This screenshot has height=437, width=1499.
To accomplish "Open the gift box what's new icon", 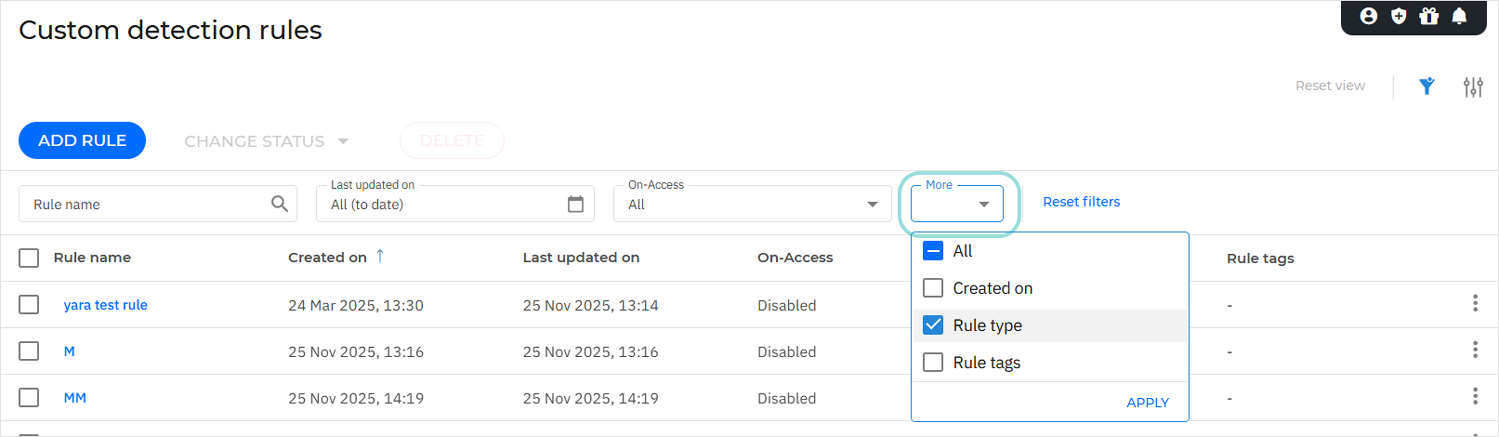I will 1428,16.
